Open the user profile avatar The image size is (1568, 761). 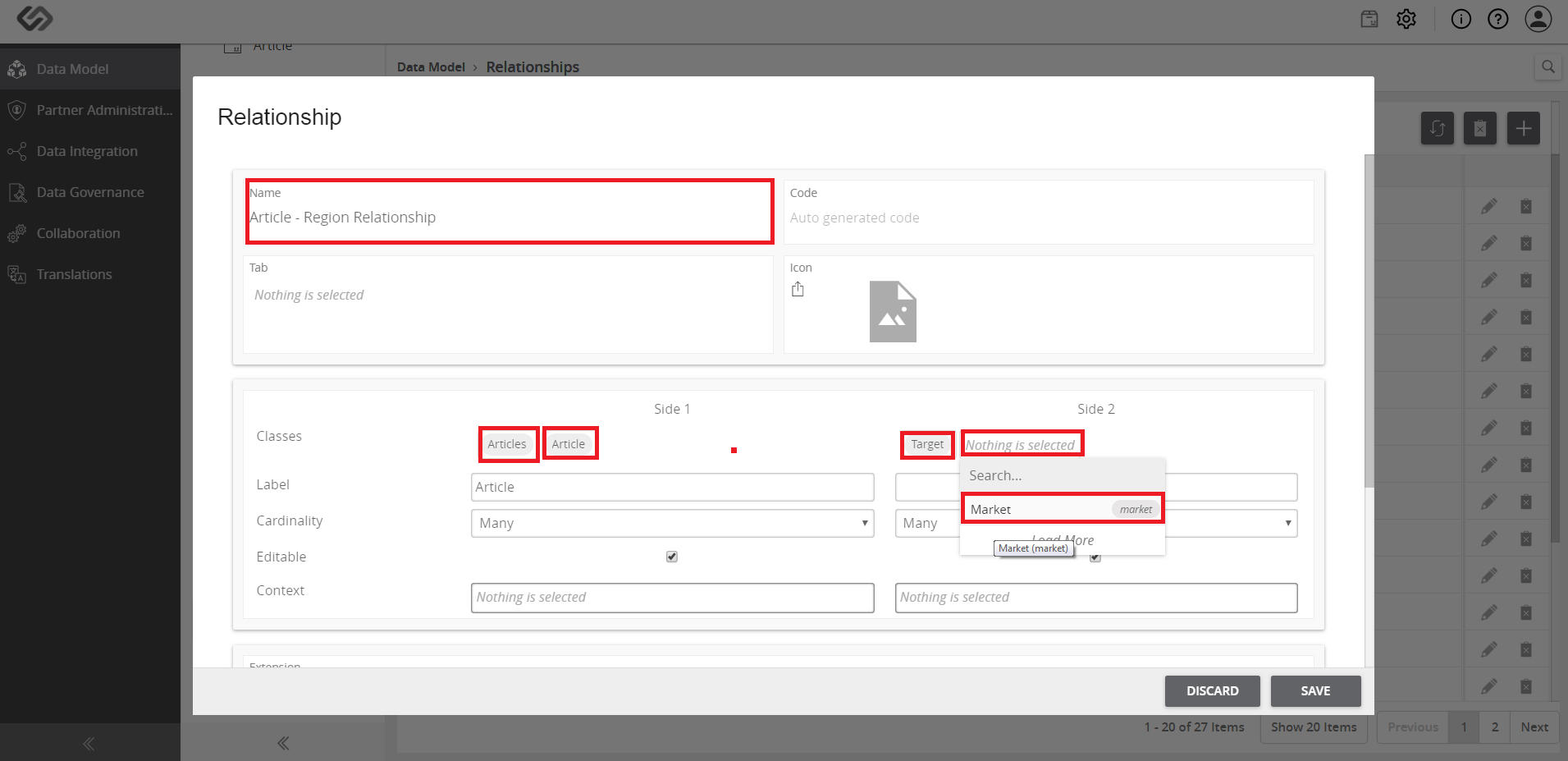pyautogui.click(x=1538, y=19)
